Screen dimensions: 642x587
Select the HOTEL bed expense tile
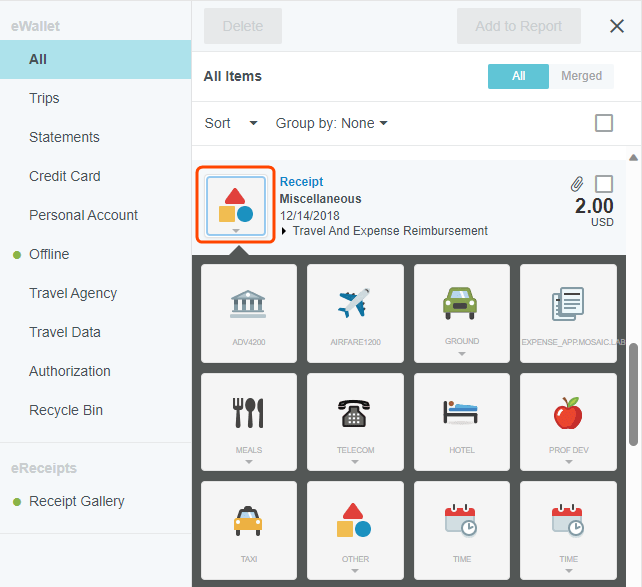point(461,420)
